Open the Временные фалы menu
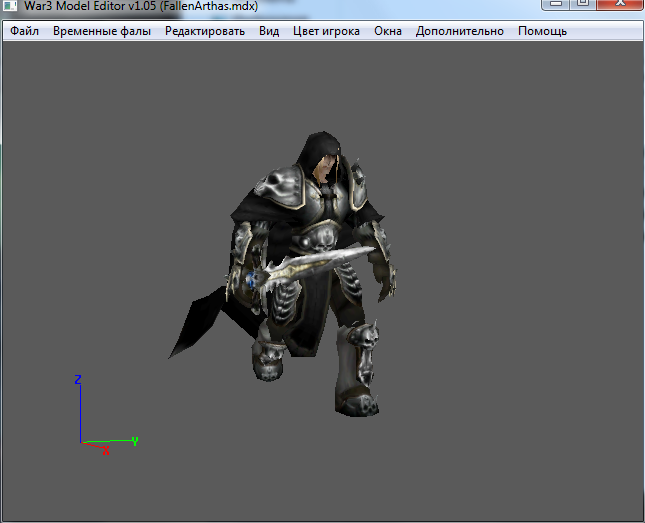Screen dimensions: 645x523 (x=102, y=31)
